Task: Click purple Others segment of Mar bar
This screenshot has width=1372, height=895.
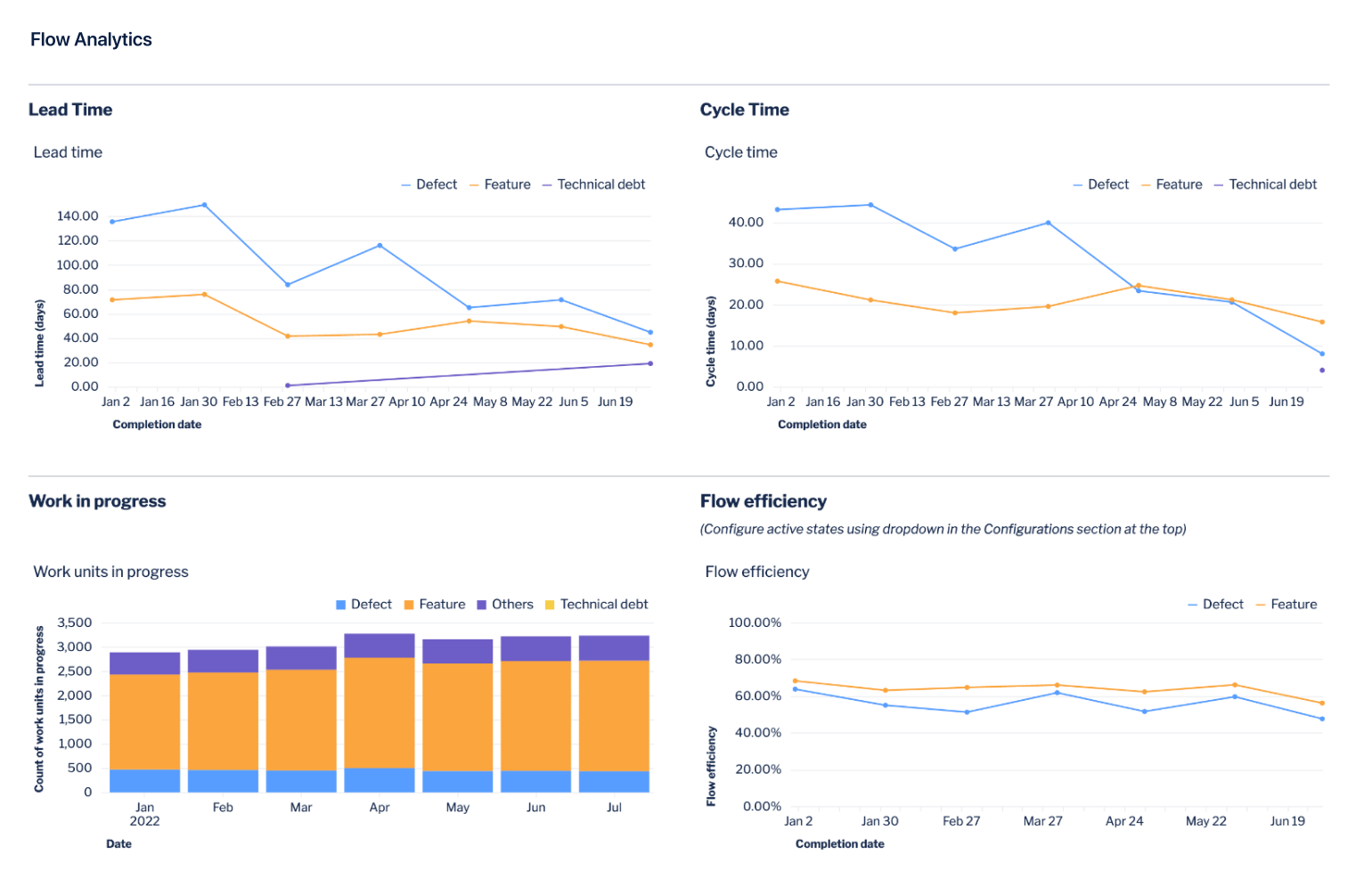Action: coord(301,658)
